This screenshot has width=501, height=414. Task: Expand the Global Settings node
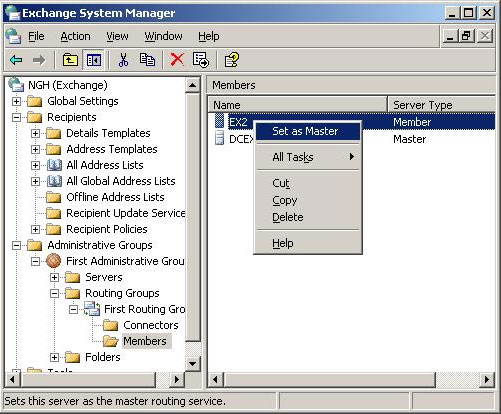pos(16,101)
